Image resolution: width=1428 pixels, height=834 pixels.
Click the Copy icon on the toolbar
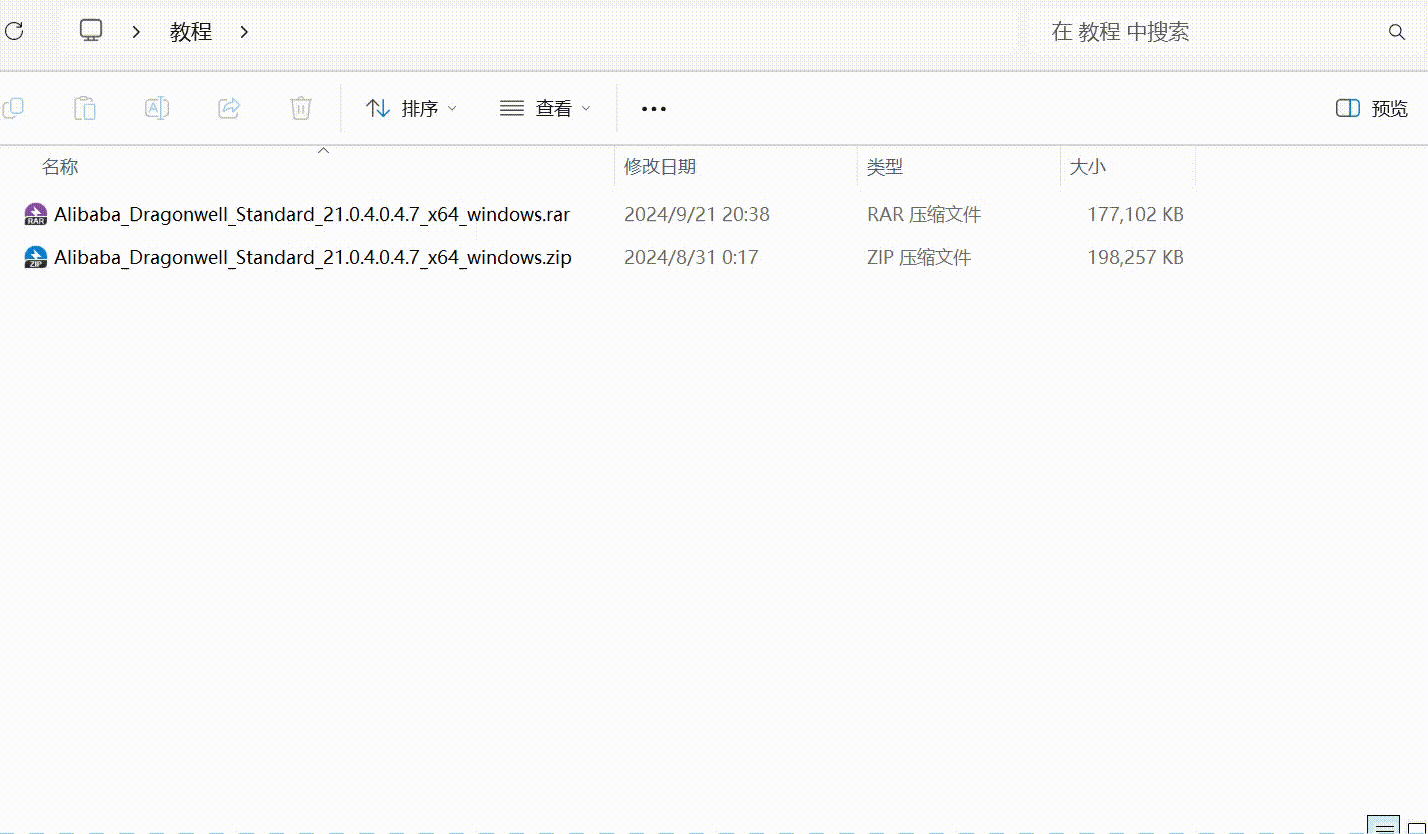13,108
